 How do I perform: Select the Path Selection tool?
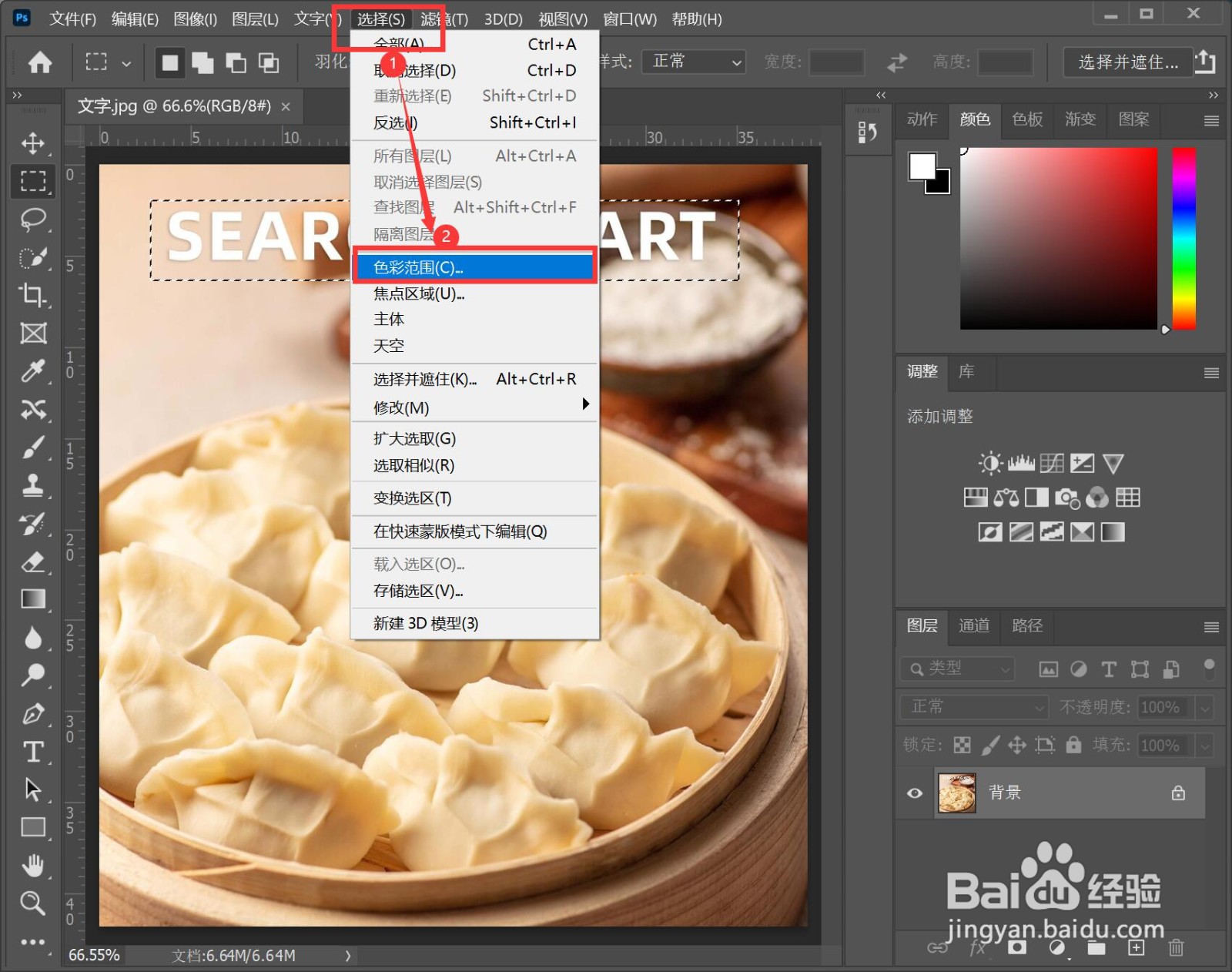pyautogui.click(x=32, y=789)
